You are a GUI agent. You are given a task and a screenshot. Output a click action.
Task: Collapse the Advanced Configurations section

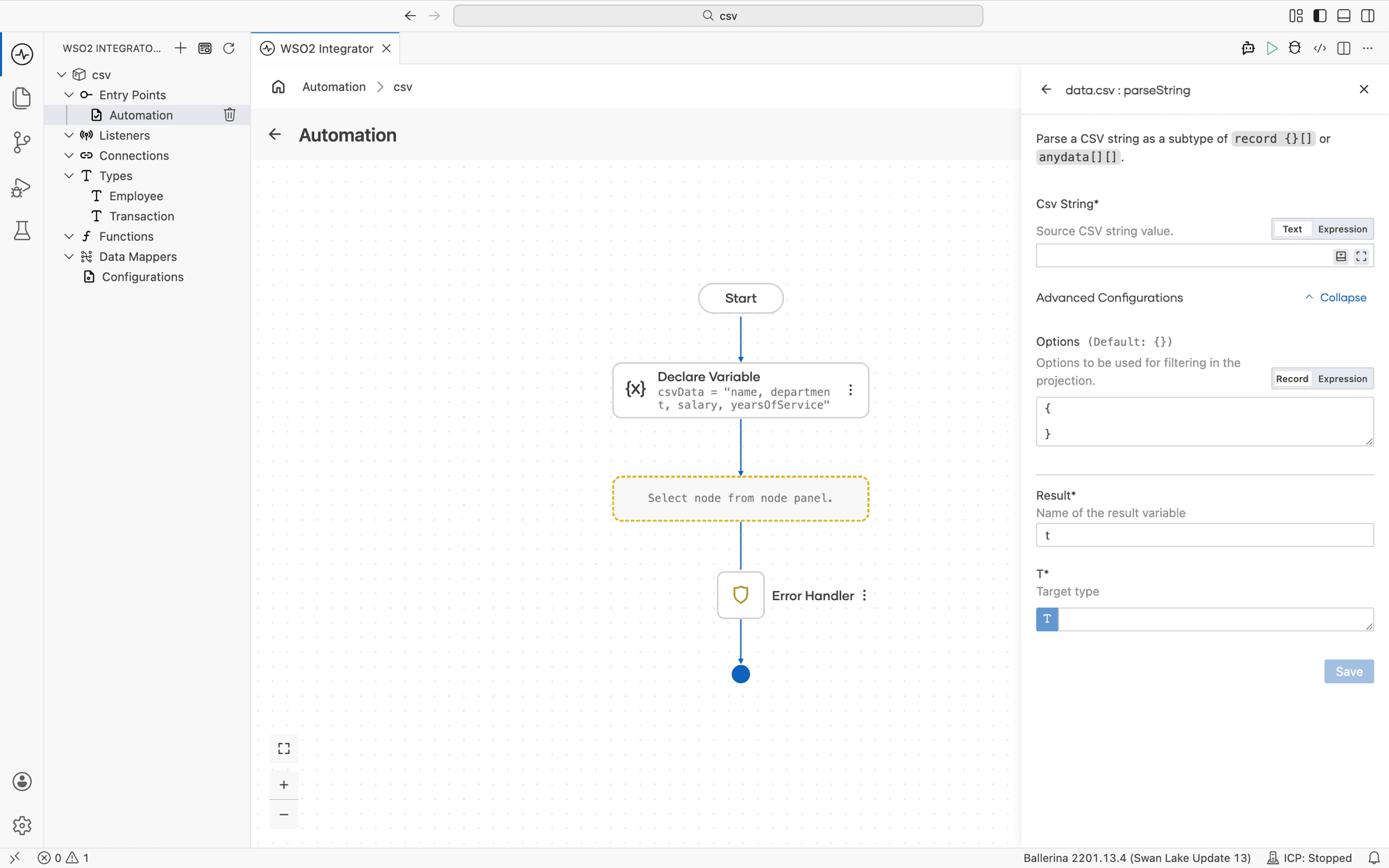[x=1336, y=297]
